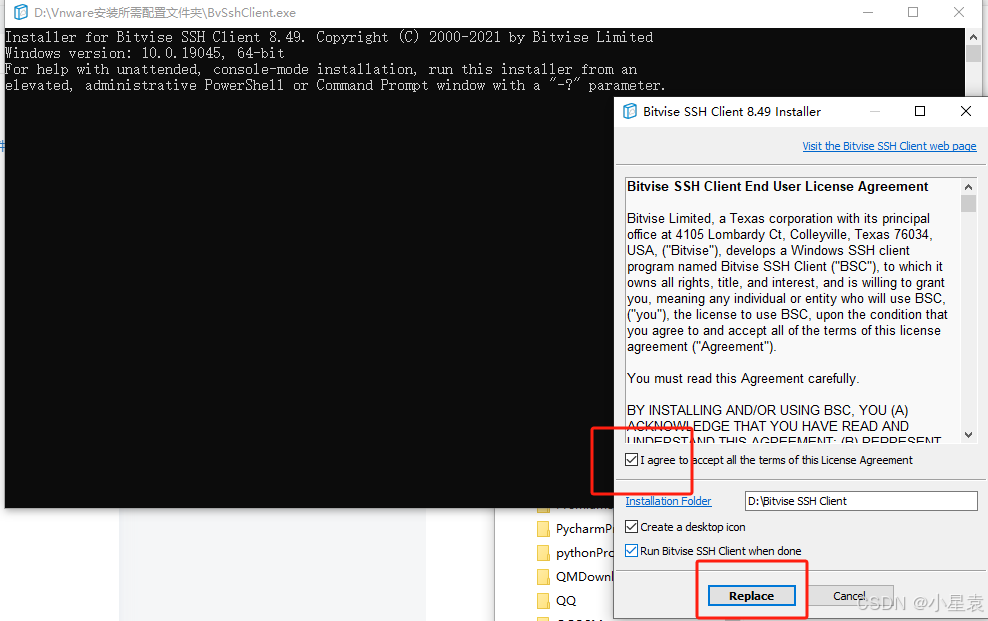Maximize the Bitvise installer window
The image size is (988, 621).
[x=920, y=111]
